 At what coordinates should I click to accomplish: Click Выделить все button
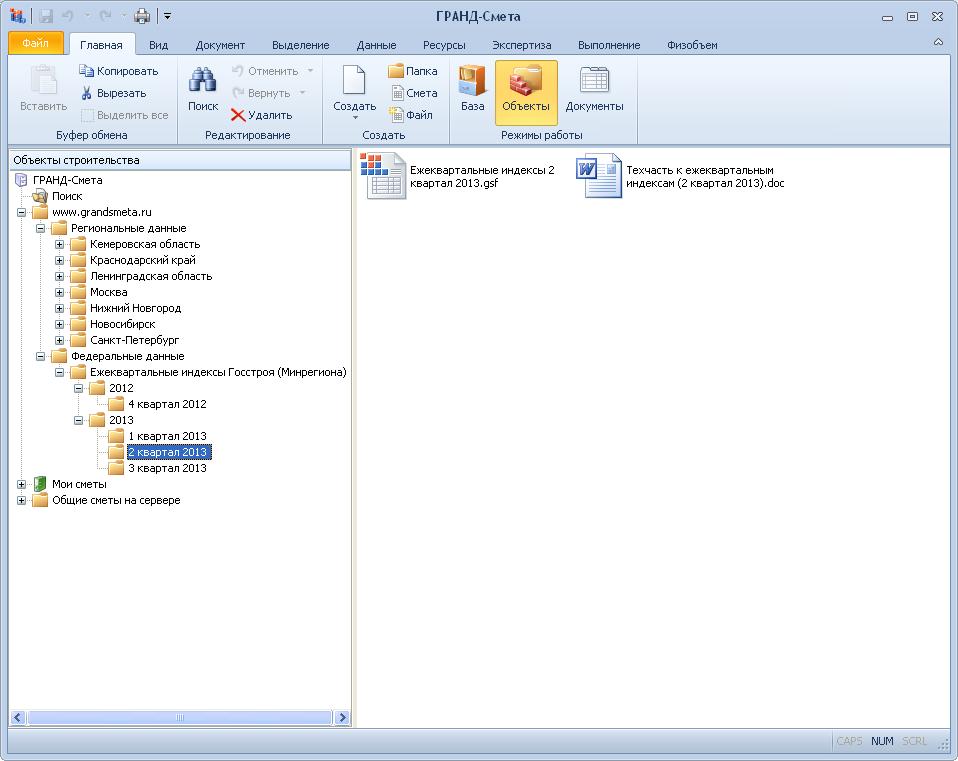tap(125, 115)
